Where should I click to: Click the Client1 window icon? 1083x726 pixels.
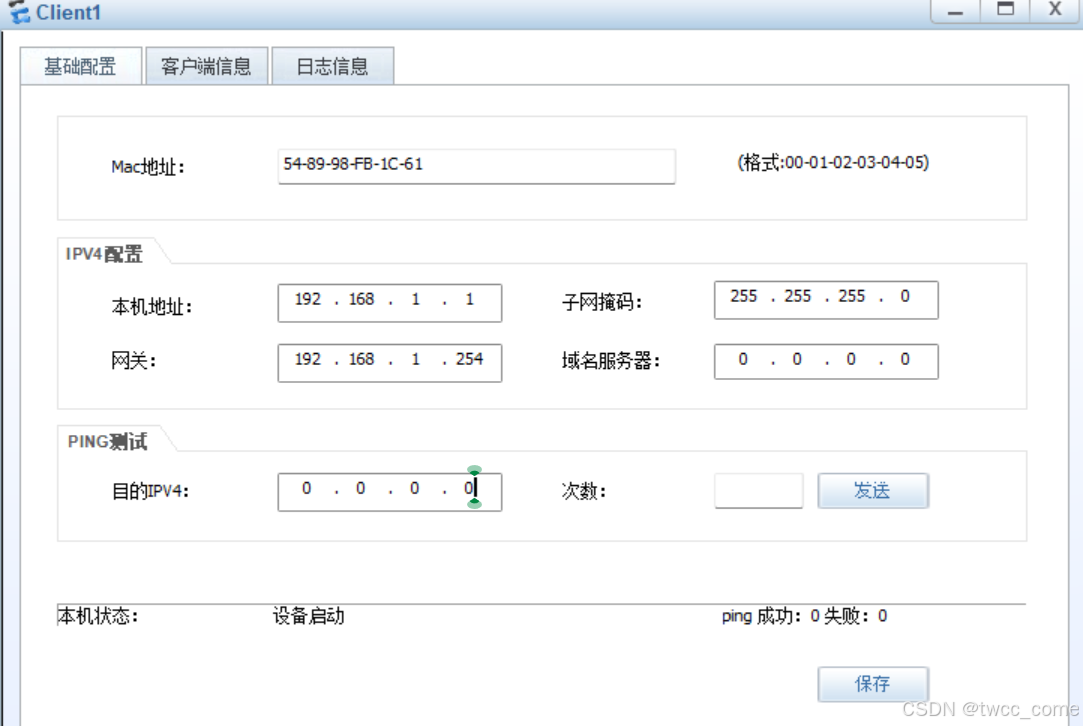(20, 12)
